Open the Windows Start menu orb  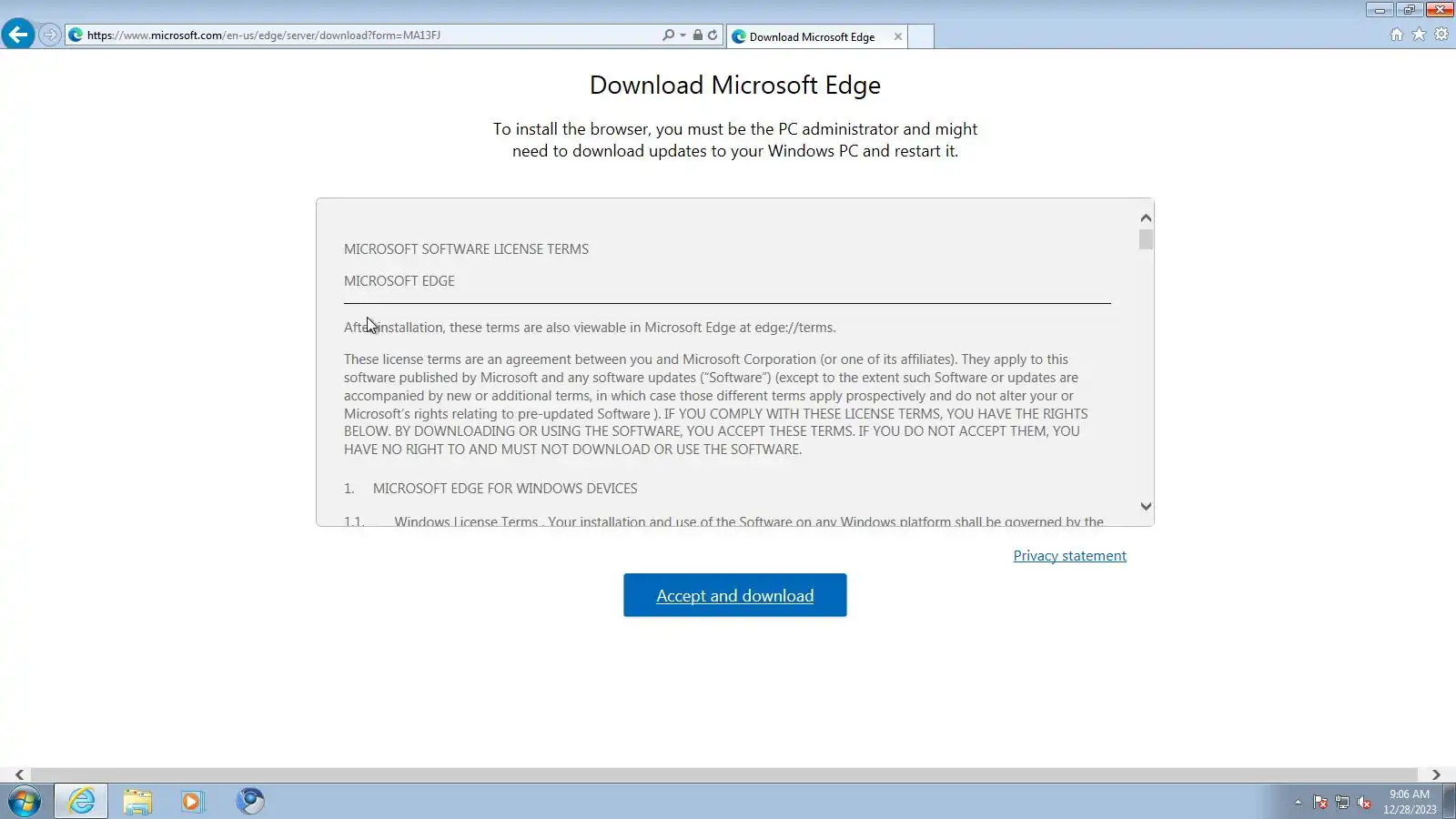click(x=25, y=802)
